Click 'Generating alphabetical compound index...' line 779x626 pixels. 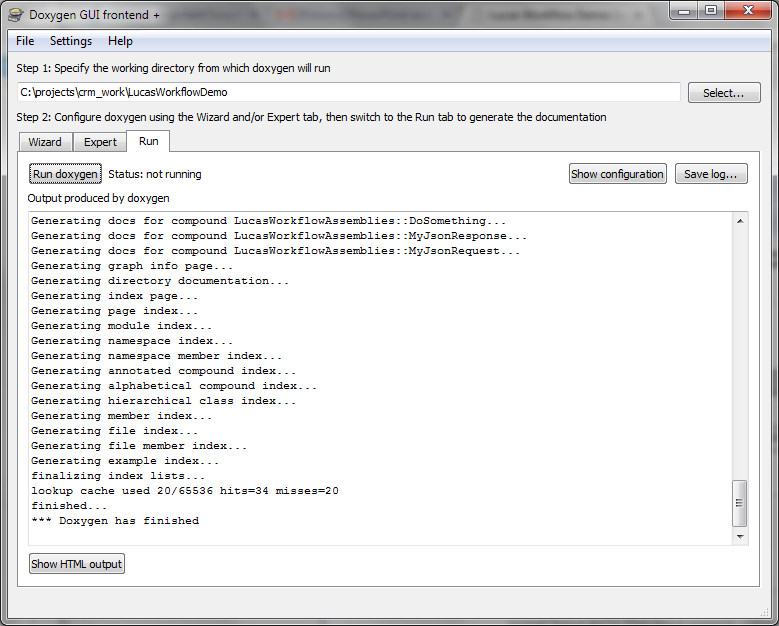pyautogui.click(x=174, y=386)
